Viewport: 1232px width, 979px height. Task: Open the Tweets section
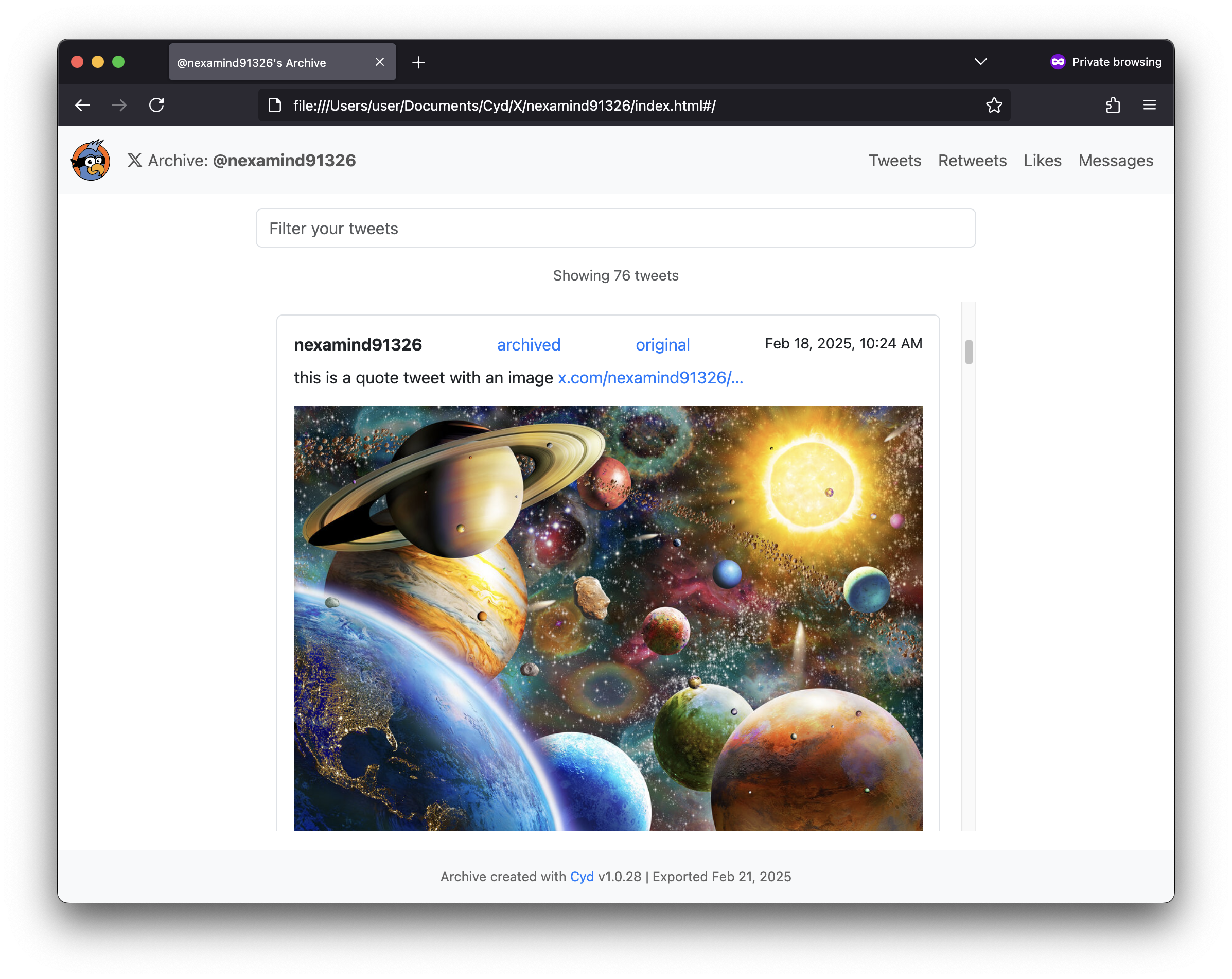click(x=894, y=161)
